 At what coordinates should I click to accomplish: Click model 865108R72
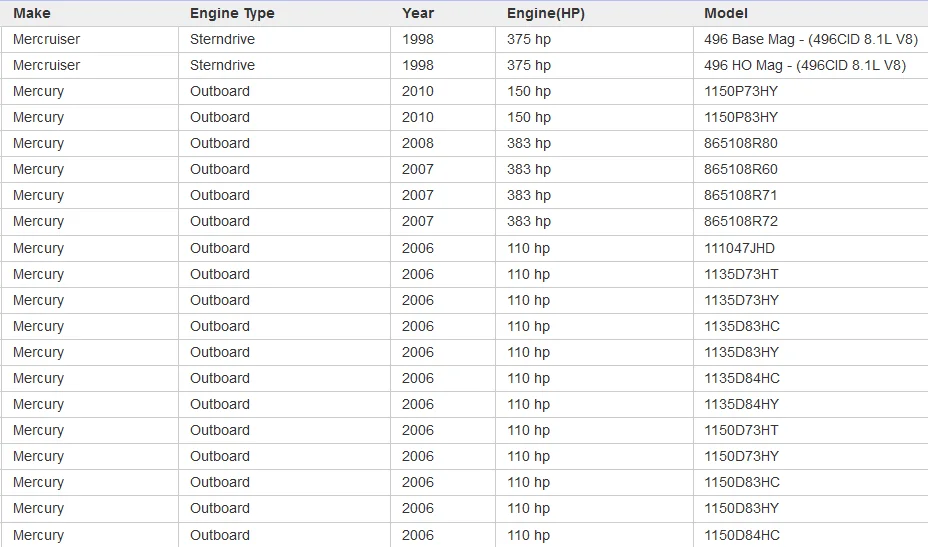click(741, 221)
